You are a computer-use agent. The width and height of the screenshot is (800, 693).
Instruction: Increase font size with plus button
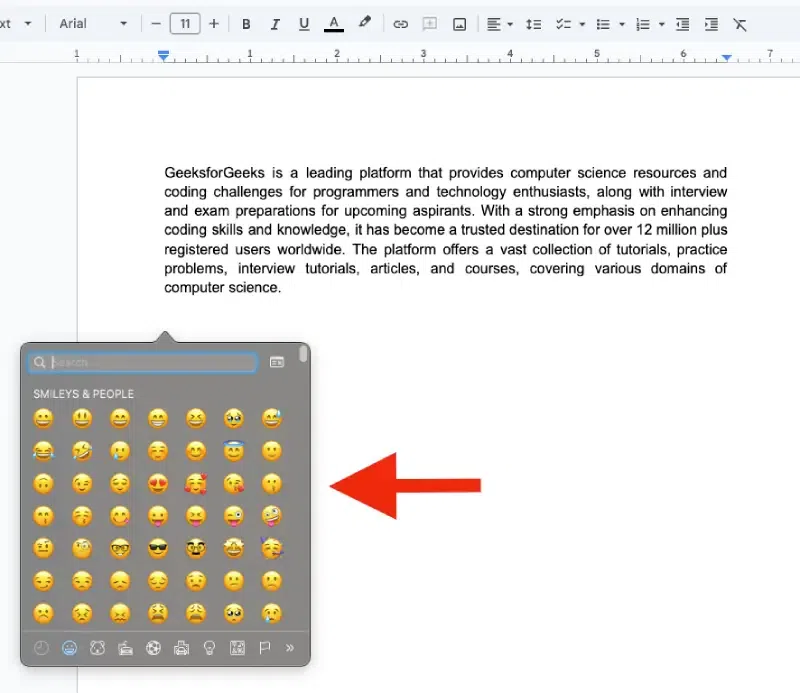pyautogui.click(x=214, y=24)
